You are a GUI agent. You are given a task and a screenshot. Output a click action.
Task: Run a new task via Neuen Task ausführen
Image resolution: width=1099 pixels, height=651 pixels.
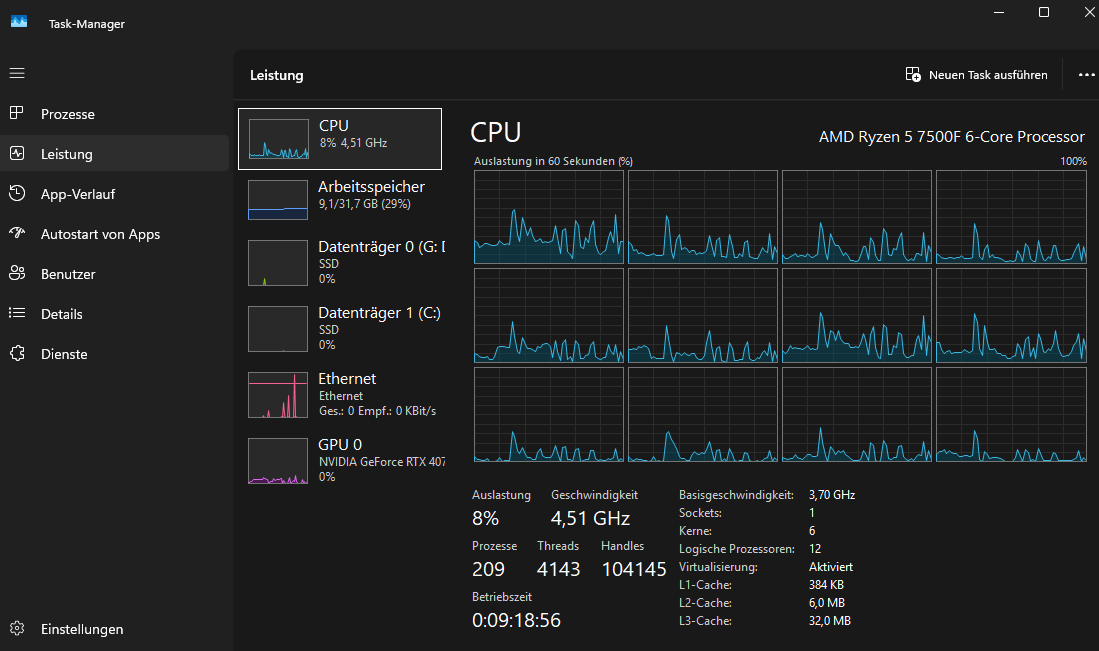click(x=976, y=74)
